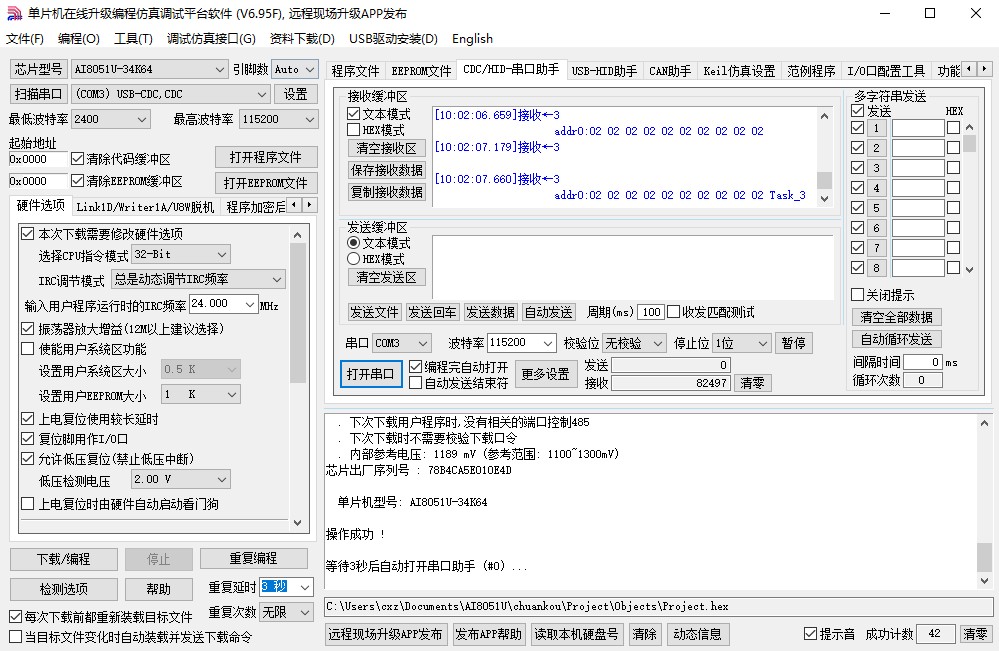Select HEX模式 radio in send buffer
The height and width of the screenshot is (651, 999).
pyautogui.click(x=354, y=259)
